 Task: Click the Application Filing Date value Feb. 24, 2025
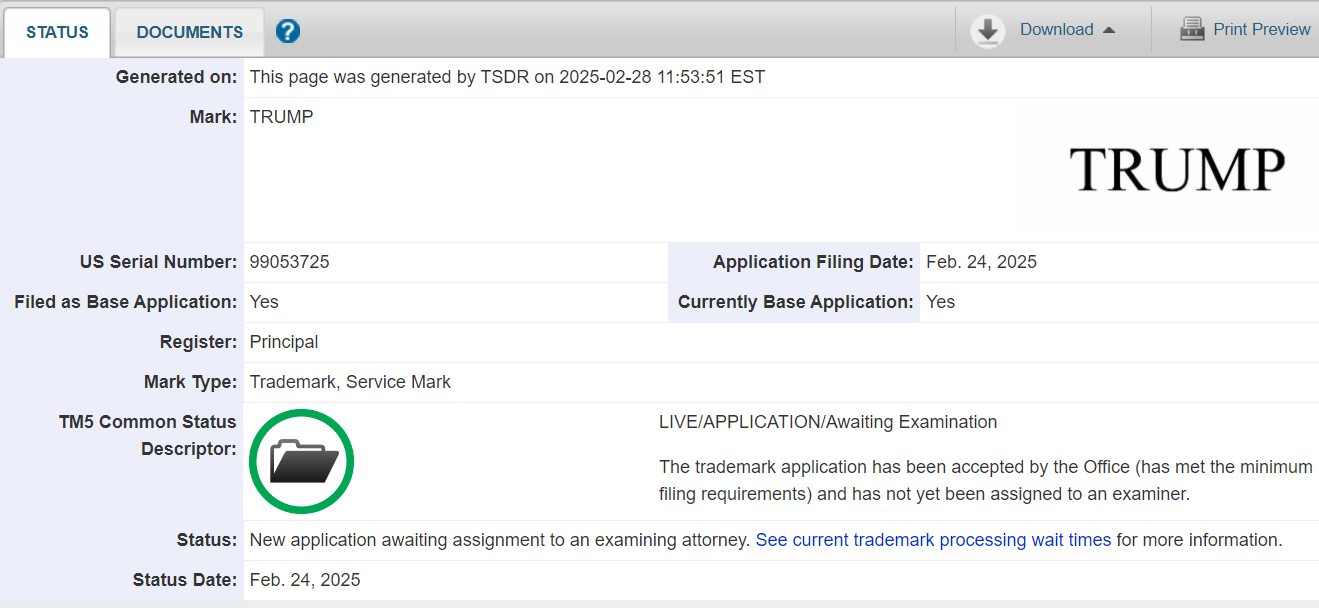[x=981, y=262]
